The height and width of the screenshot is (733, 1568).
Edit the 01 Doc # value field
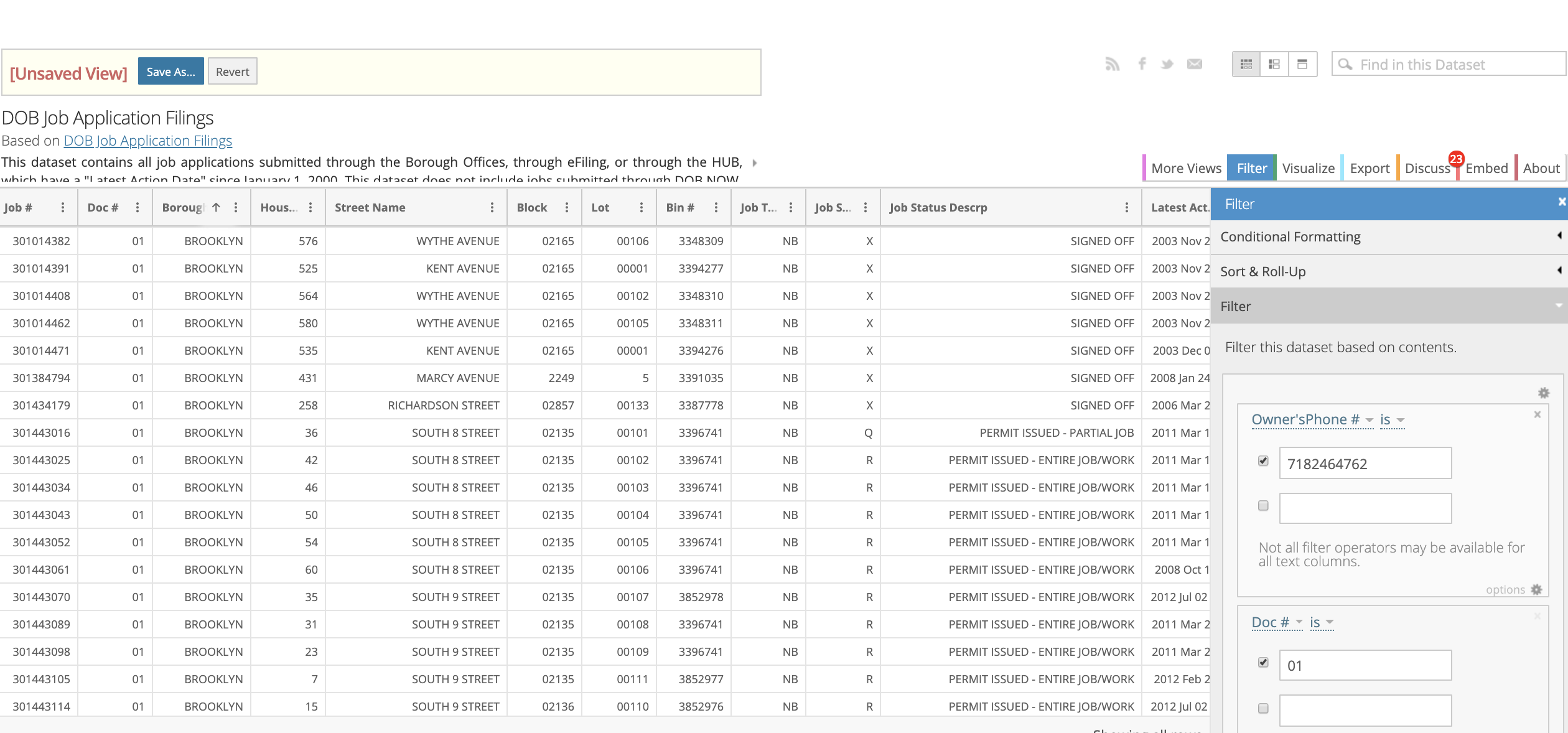click(1365, 665)
